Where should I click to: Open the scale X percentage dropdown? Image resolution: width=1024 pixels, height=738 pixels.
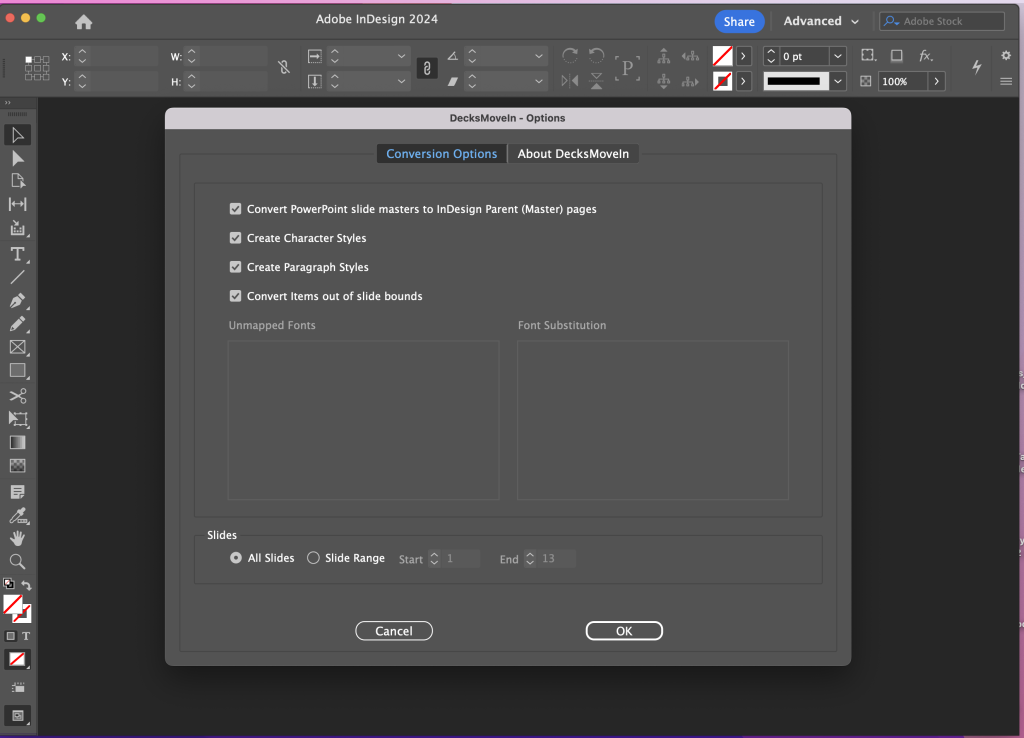pyautogui.click(x=402, y=57)
